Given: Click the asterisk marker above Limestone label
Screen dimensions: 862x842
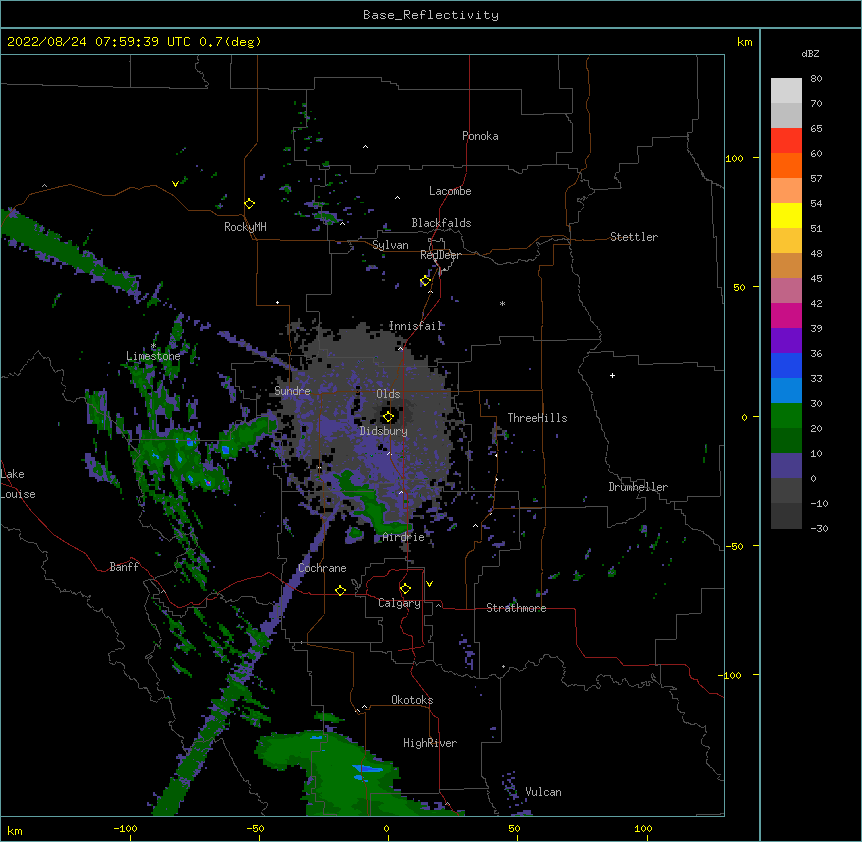Looking at the screenshot, I should [x=153, y=346].
